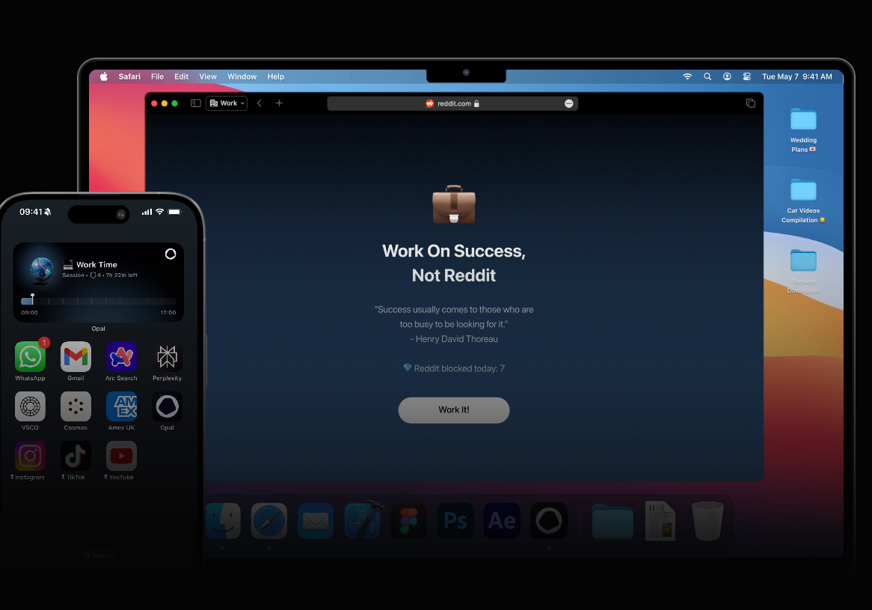Viewport: 872px width, 610px height.
Task: Open the Apple menu
Action: [x=104, y=77]
